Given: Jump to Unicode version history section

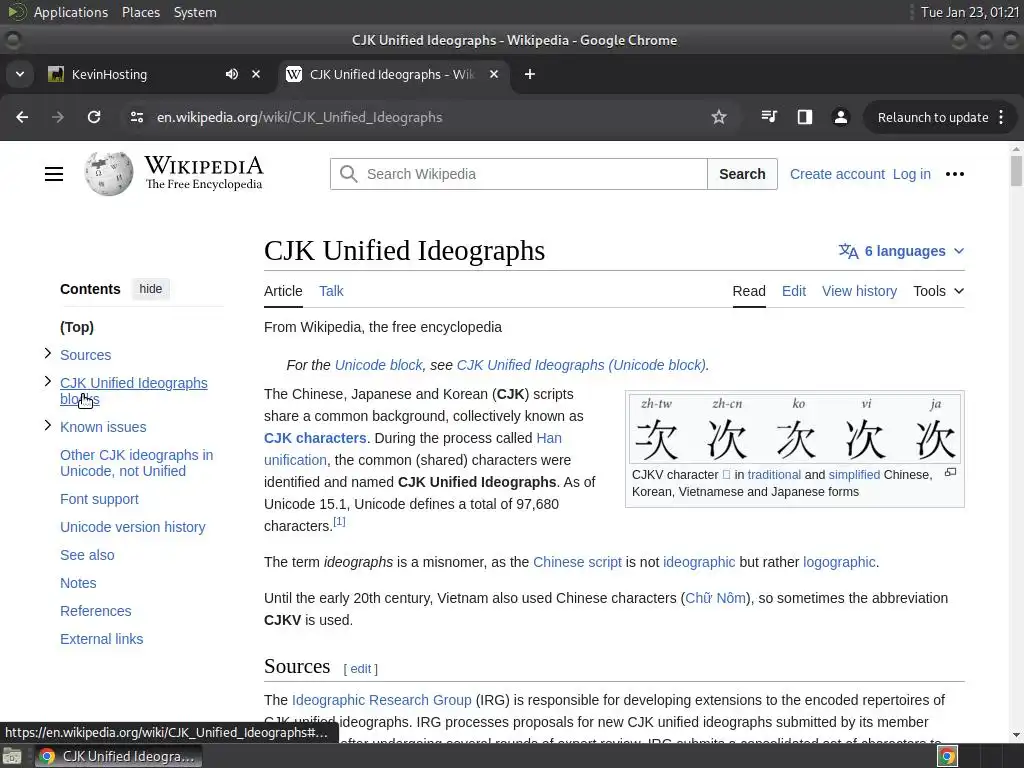Looking at the screenshot, I should (x=133, y=527).
